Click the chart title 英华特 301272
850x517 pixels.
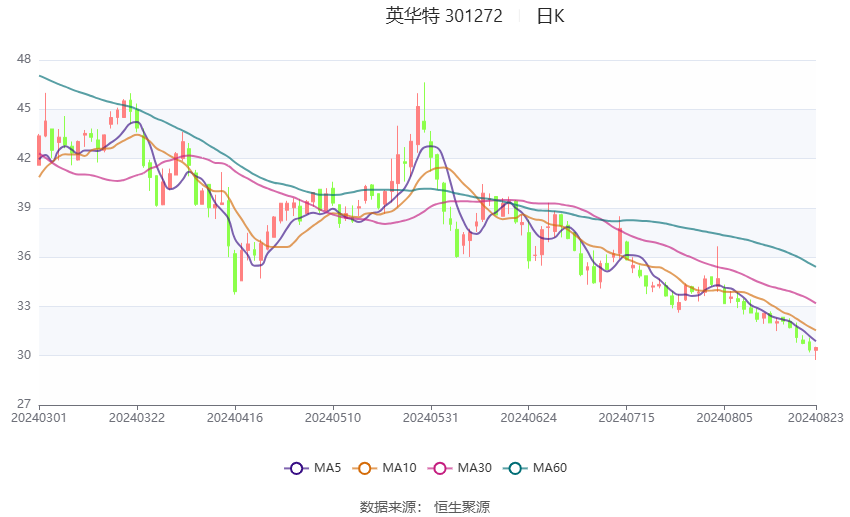tap(444, 16)
